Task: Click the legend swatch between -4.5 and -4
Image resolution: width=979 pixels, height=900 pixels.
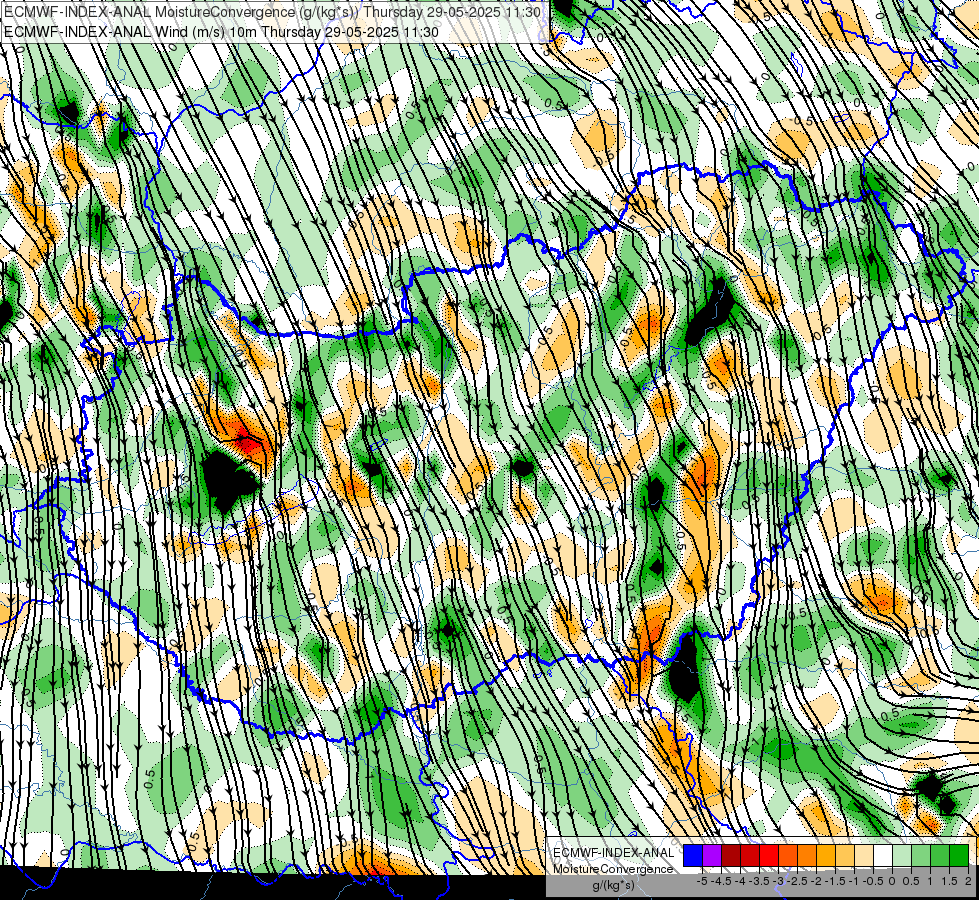Action: pos(731,856)
